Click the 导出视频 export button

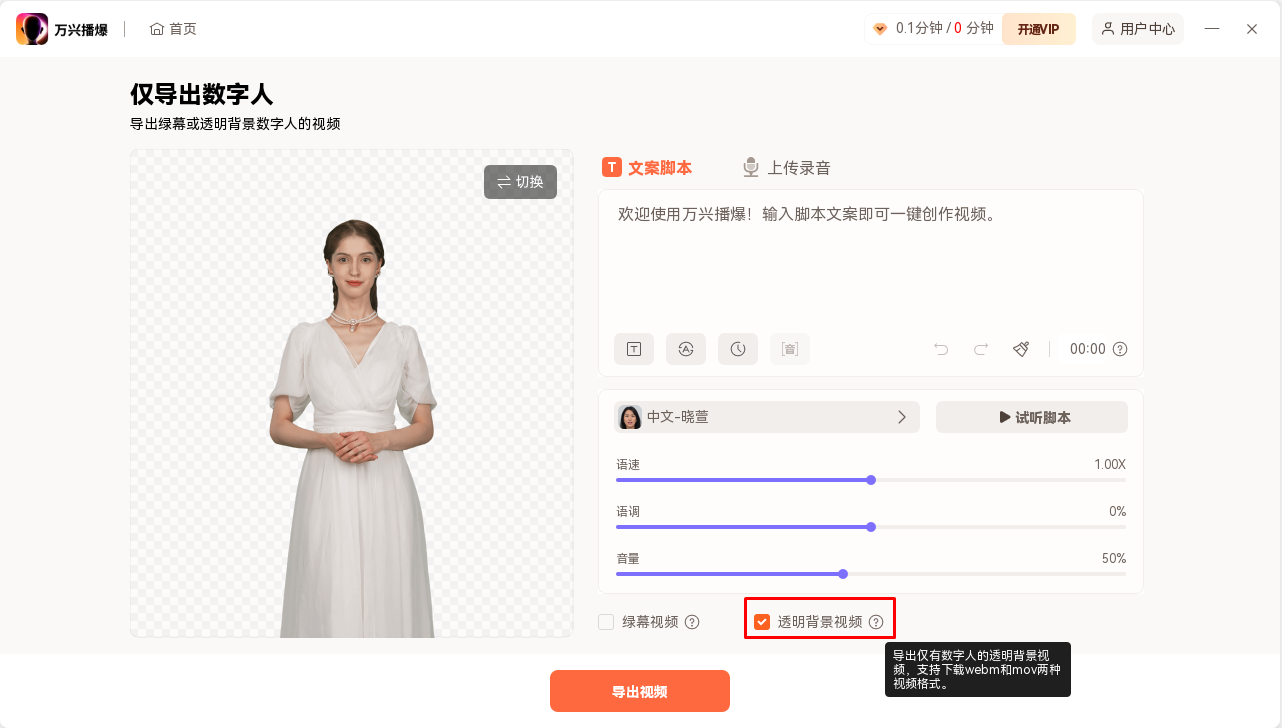[x=639, y=690]
